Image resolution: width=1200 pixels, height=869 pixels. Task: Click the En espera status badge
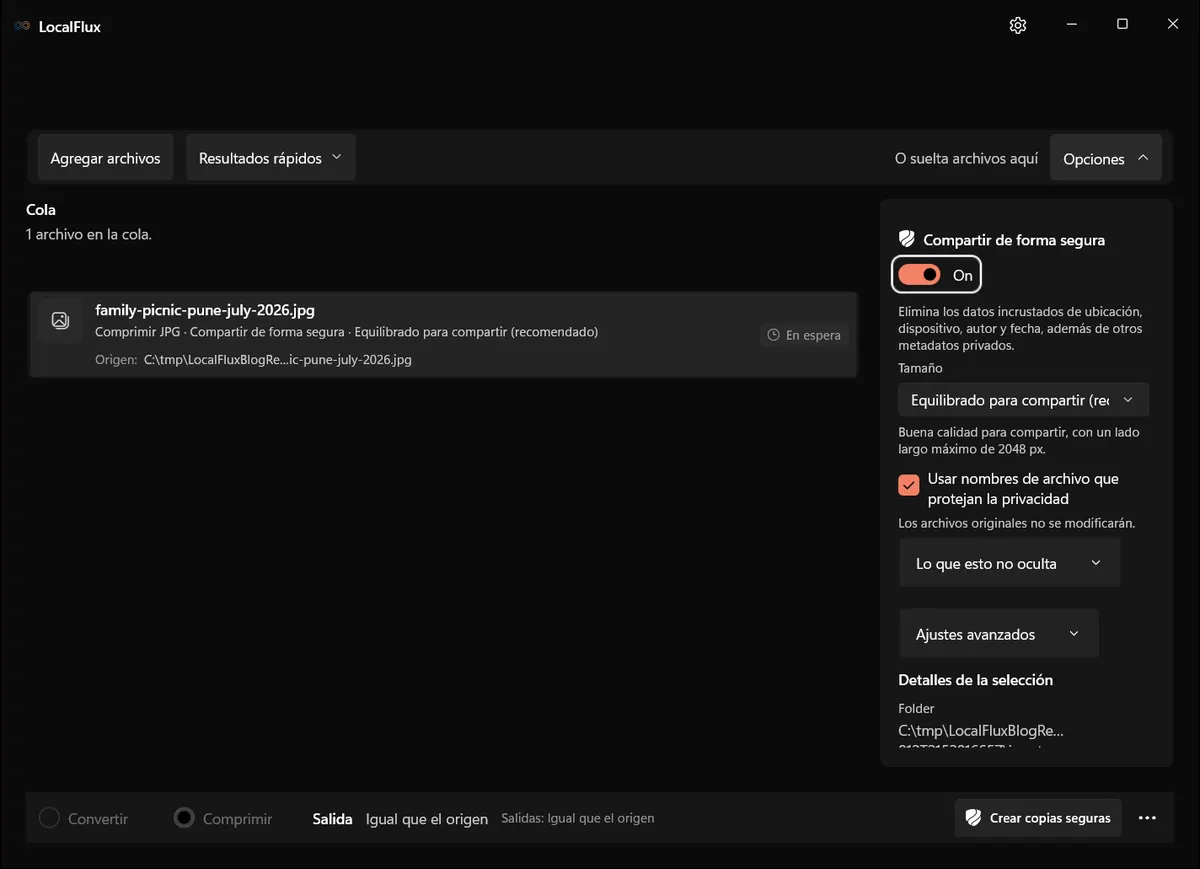[804, 335]
